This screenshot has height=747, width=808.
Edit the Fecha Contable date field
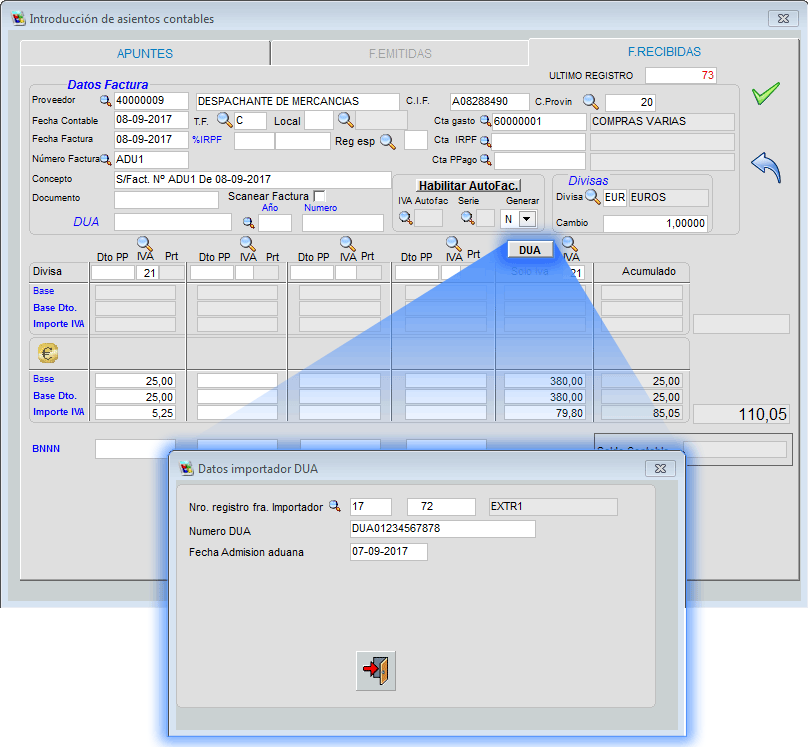[x=151, y=120]
